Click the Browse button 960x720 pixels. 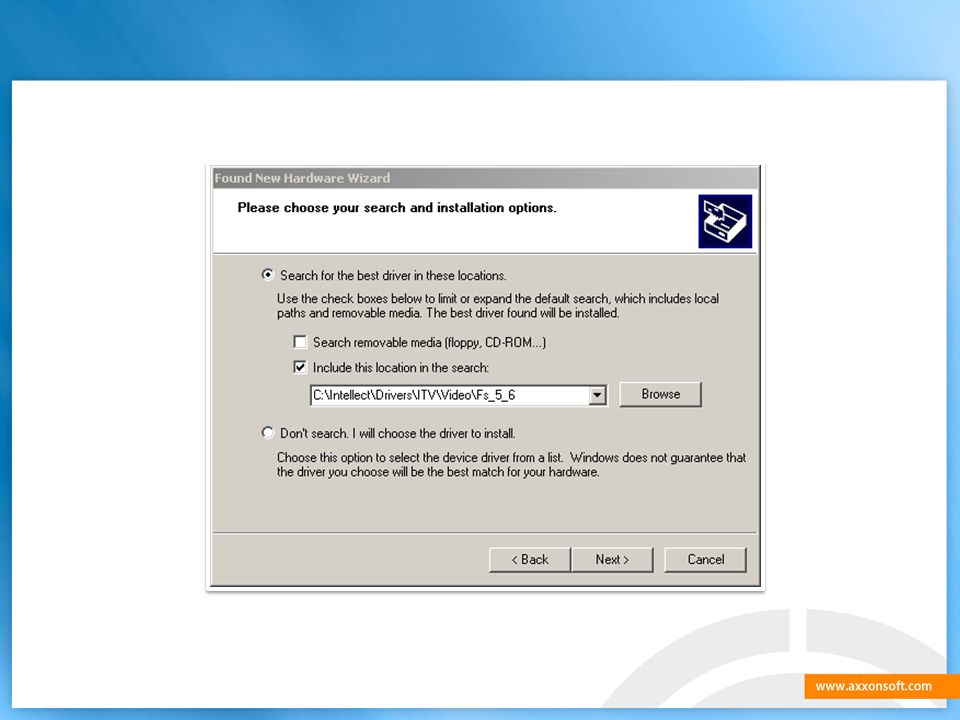point(661,394)
